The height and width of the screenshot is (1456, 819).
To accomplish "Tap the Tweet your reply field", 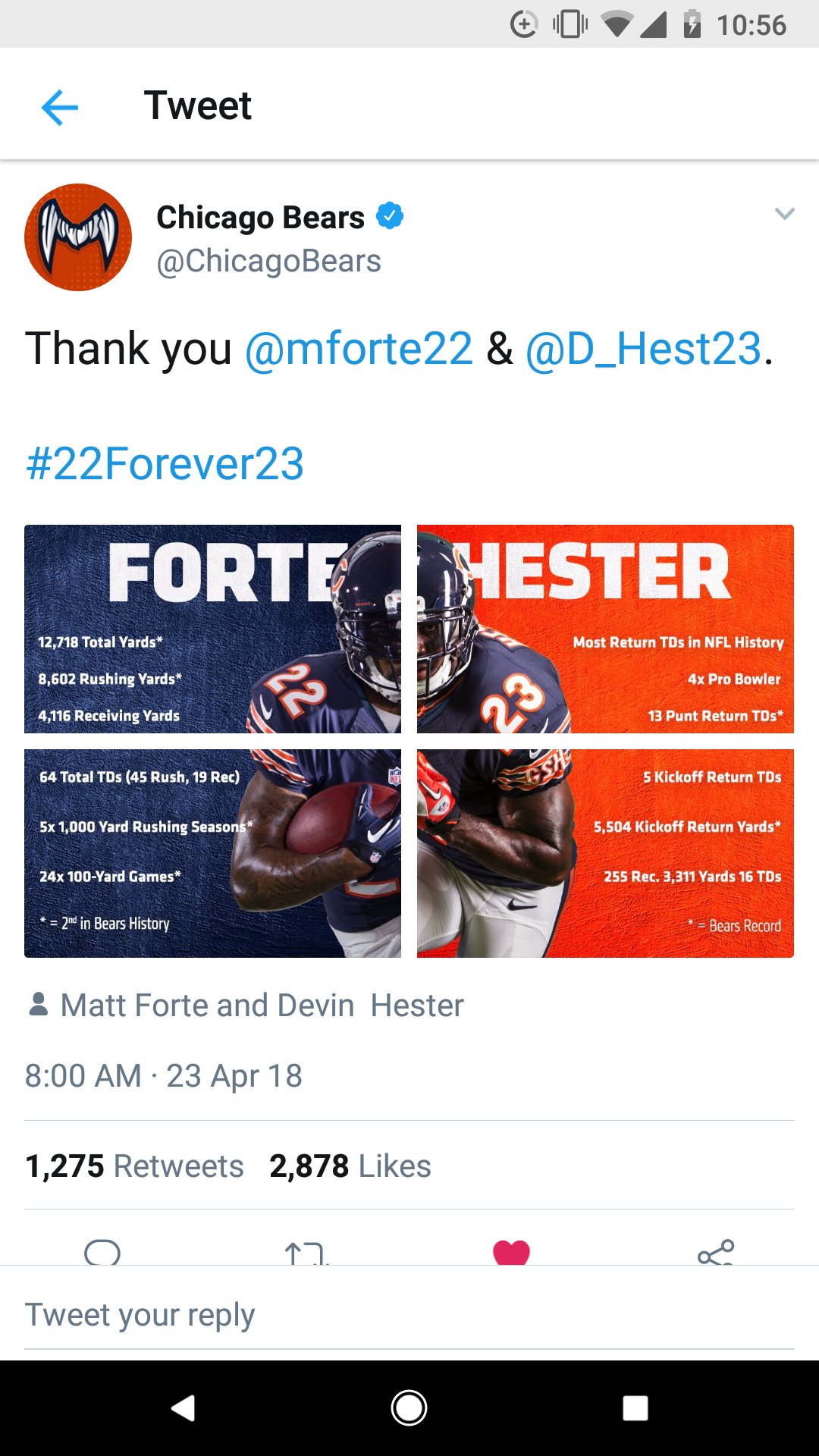I will point(409,1315).
